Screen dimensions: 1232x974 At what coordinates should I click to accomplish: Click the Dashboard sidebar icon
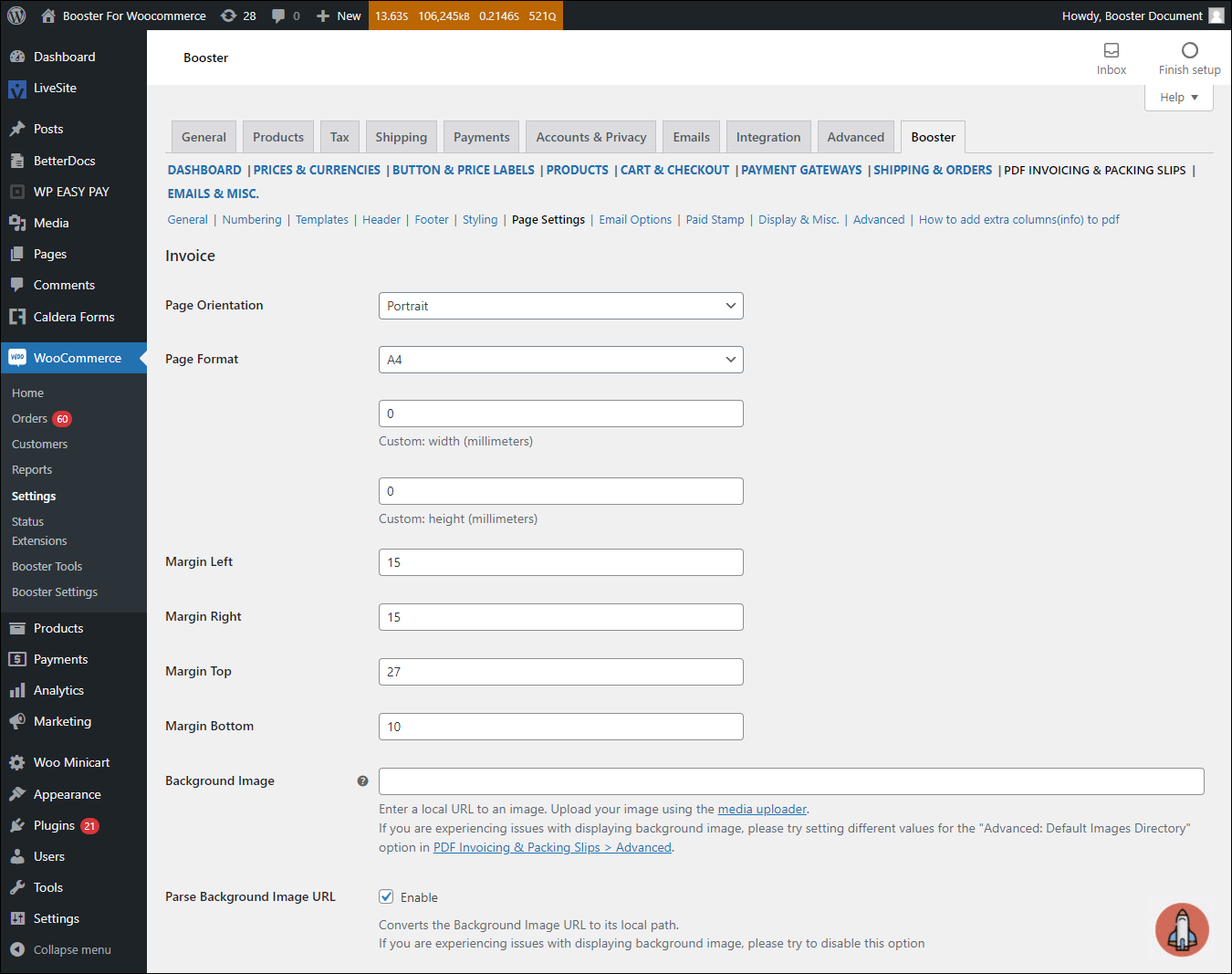tap(17, 57)
